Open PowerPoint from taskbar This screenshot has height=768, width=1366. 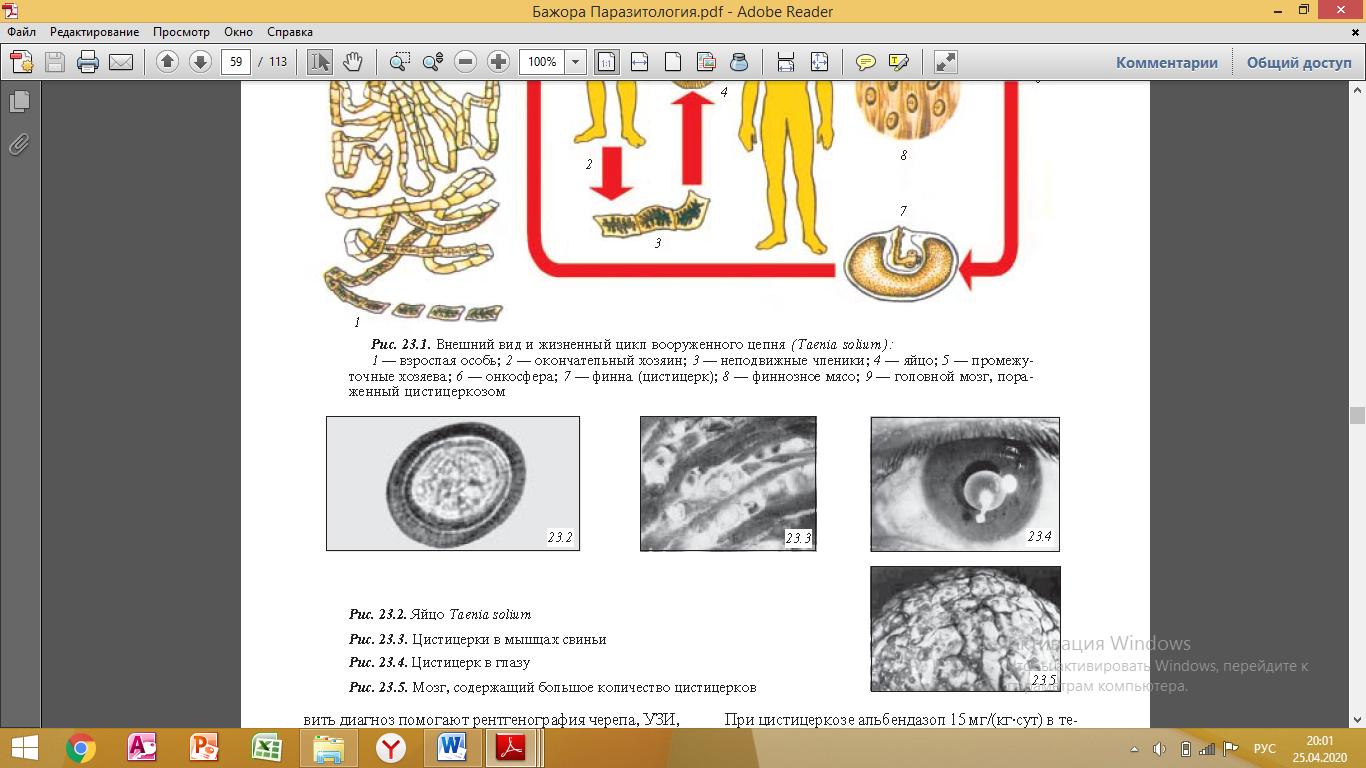click(205, 747)
